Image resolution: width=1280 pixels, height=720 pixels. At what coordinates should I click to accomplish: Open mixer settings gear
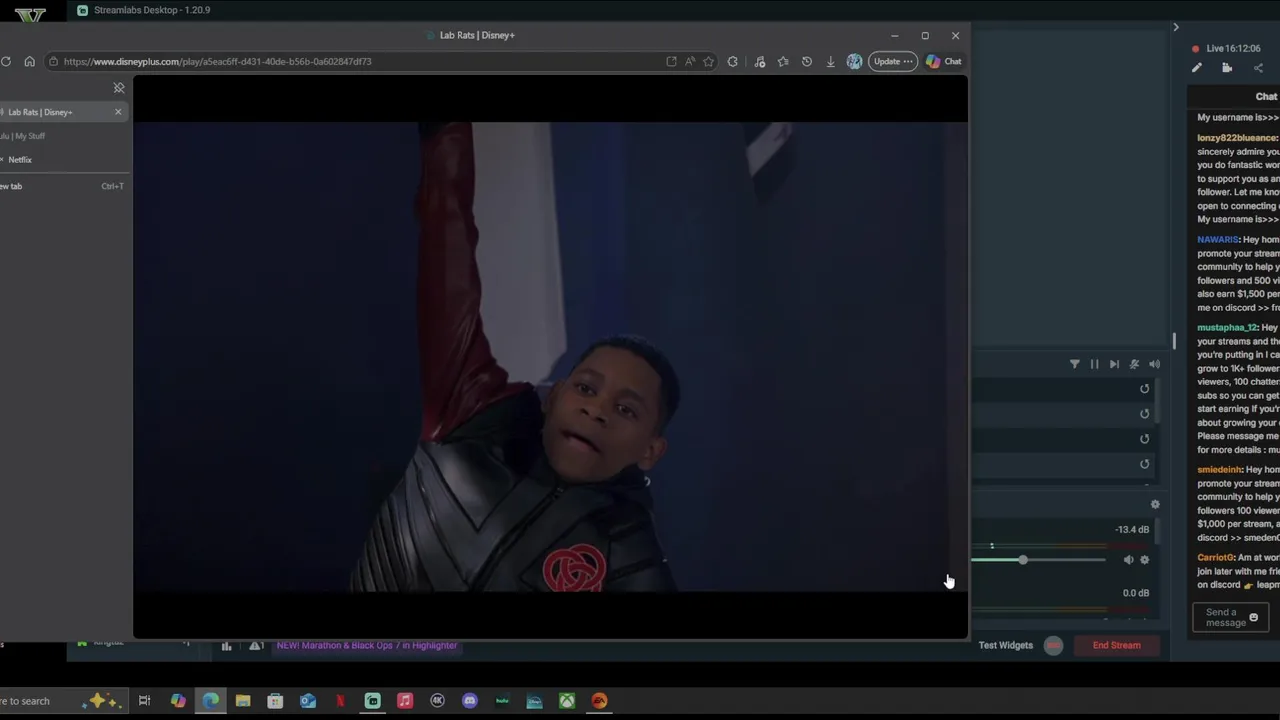pos(1155,505)
